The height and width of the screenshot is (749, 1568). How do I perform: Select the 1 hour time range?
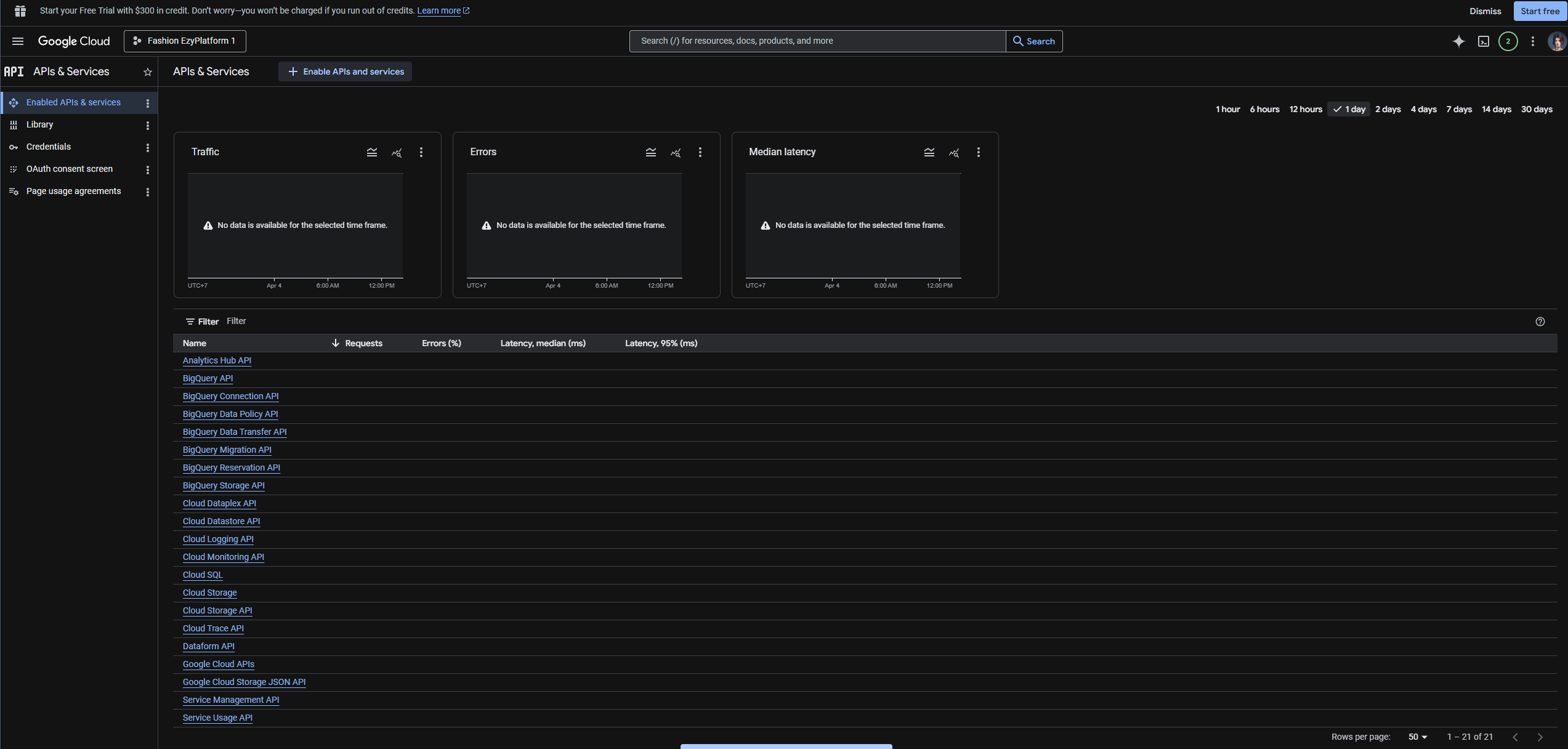click(x=1227, y=109)
